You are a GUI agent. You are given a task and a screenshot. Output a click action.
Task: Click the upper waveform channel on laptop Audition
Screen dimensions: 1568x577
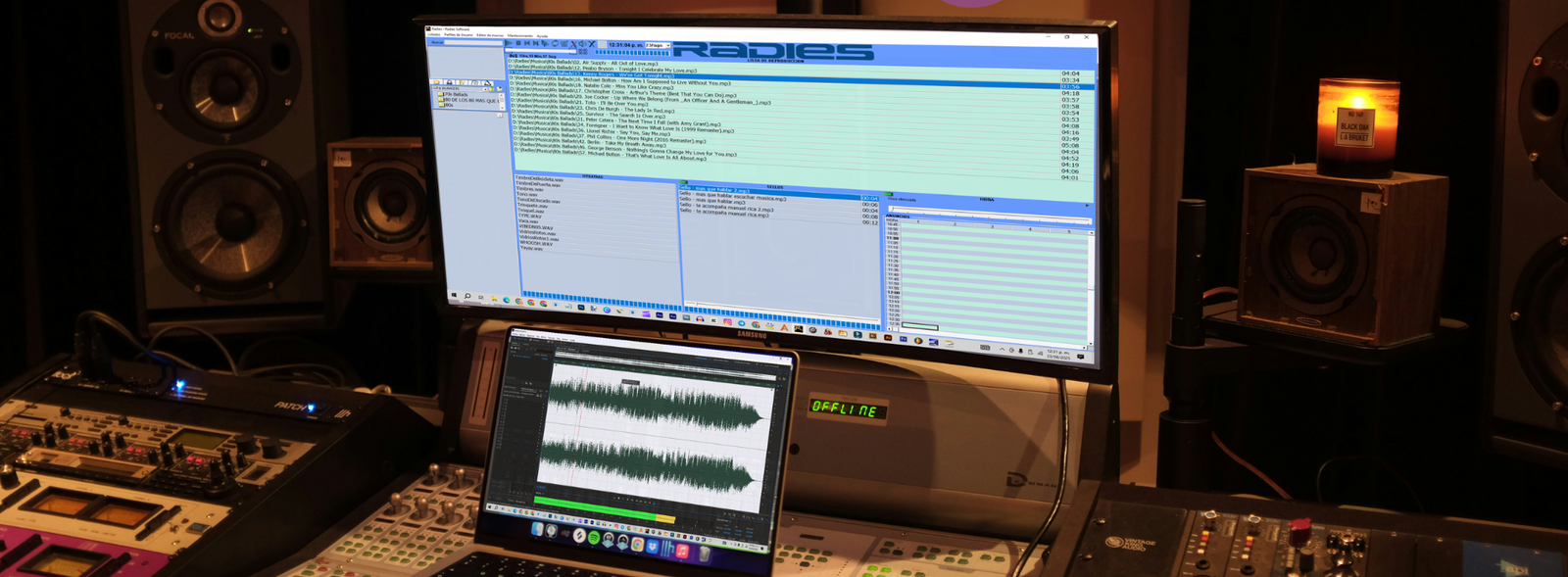(657, 402)
